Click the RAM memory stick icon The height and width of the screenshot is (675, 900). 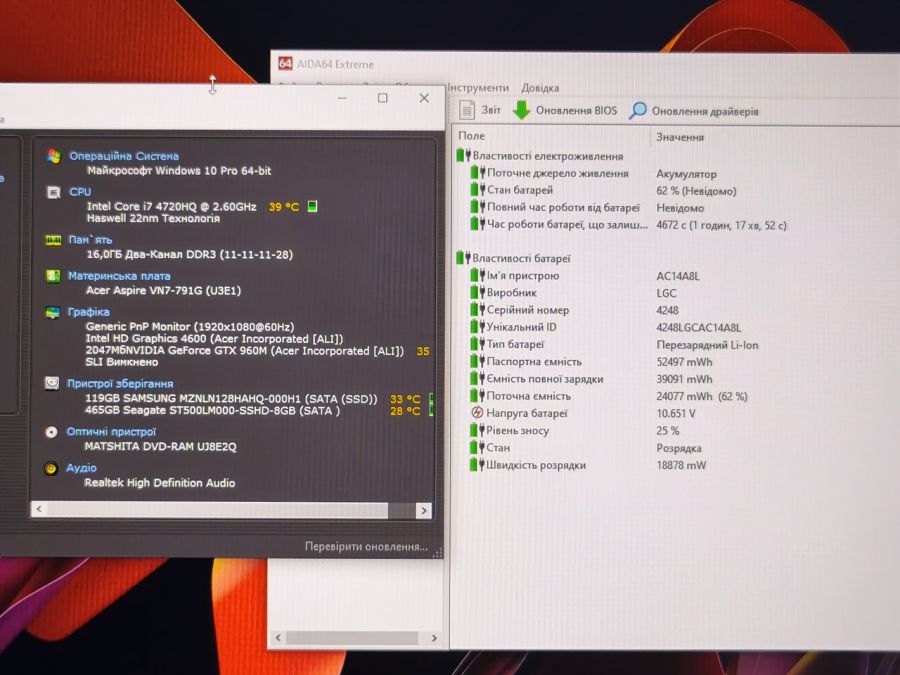(x=53, y=240)
